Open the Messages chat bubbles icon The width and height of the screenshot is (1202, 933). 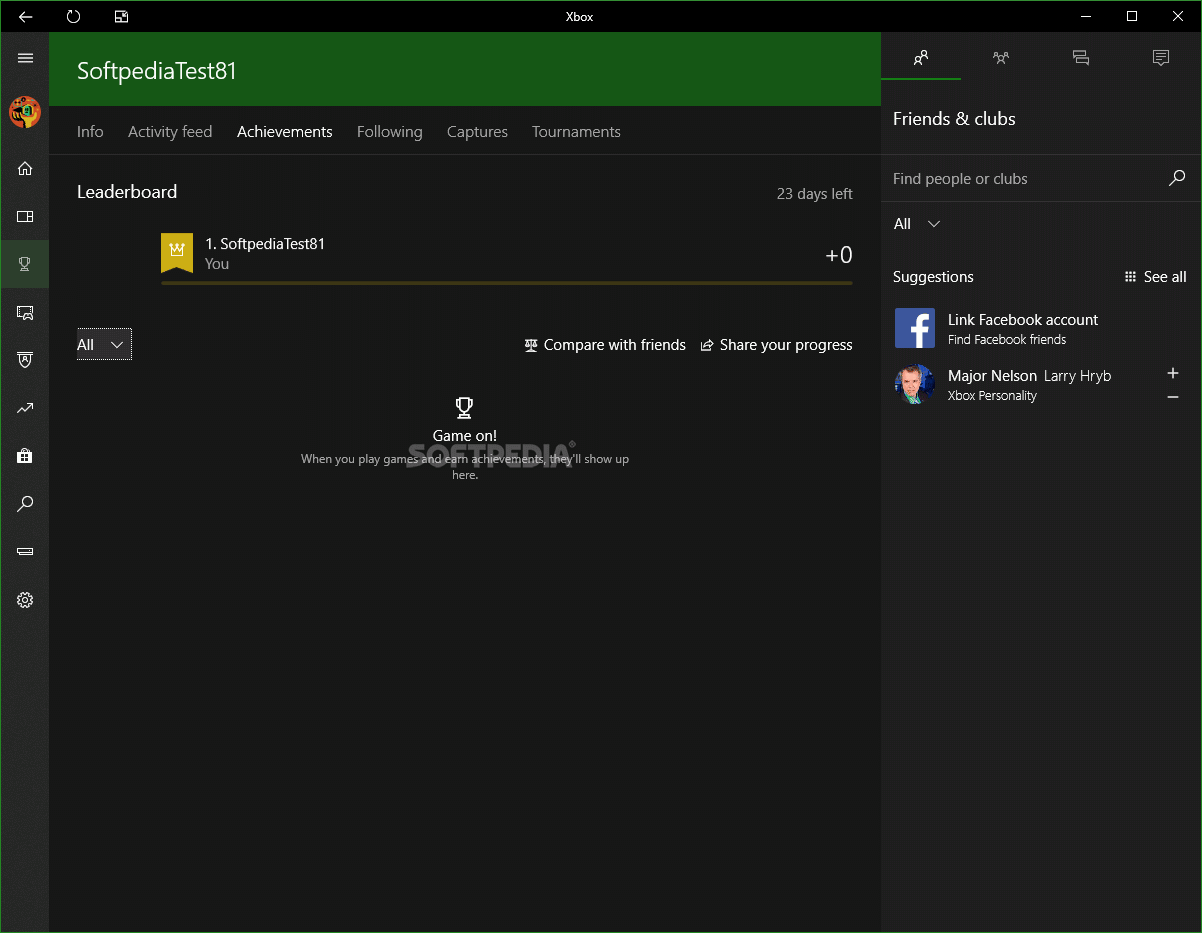point(1081,58)
